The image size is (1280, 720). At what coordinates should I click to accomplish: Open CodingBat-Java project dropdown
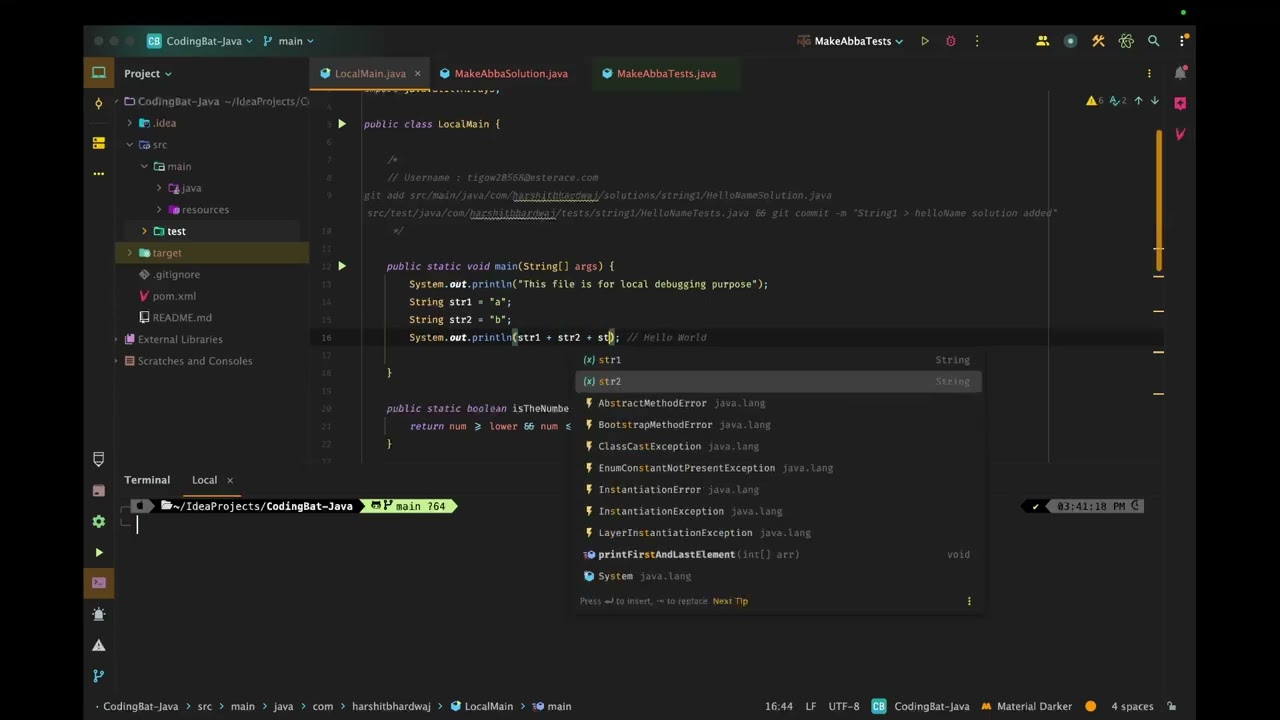199,41
